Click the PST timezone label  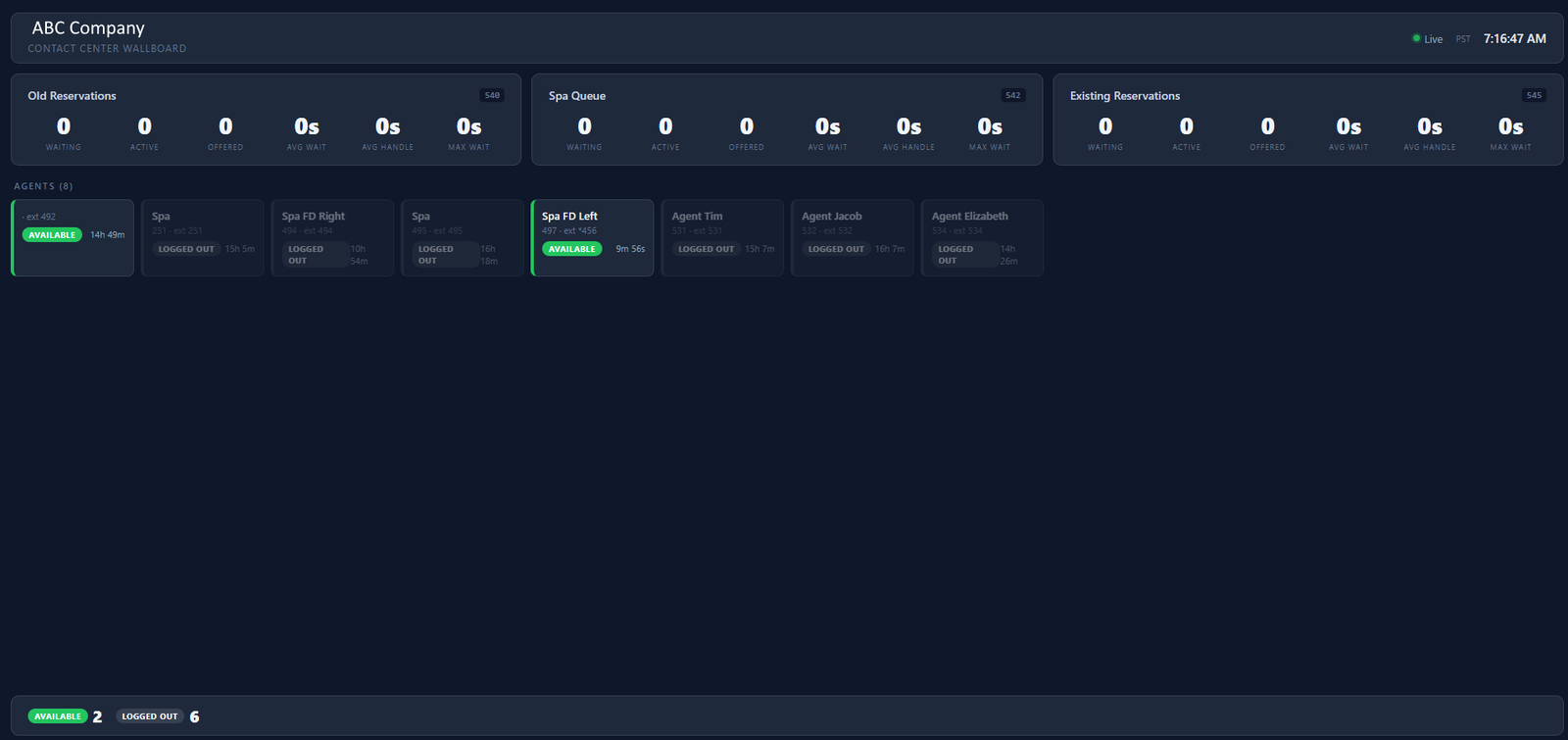pos(1462,39)
